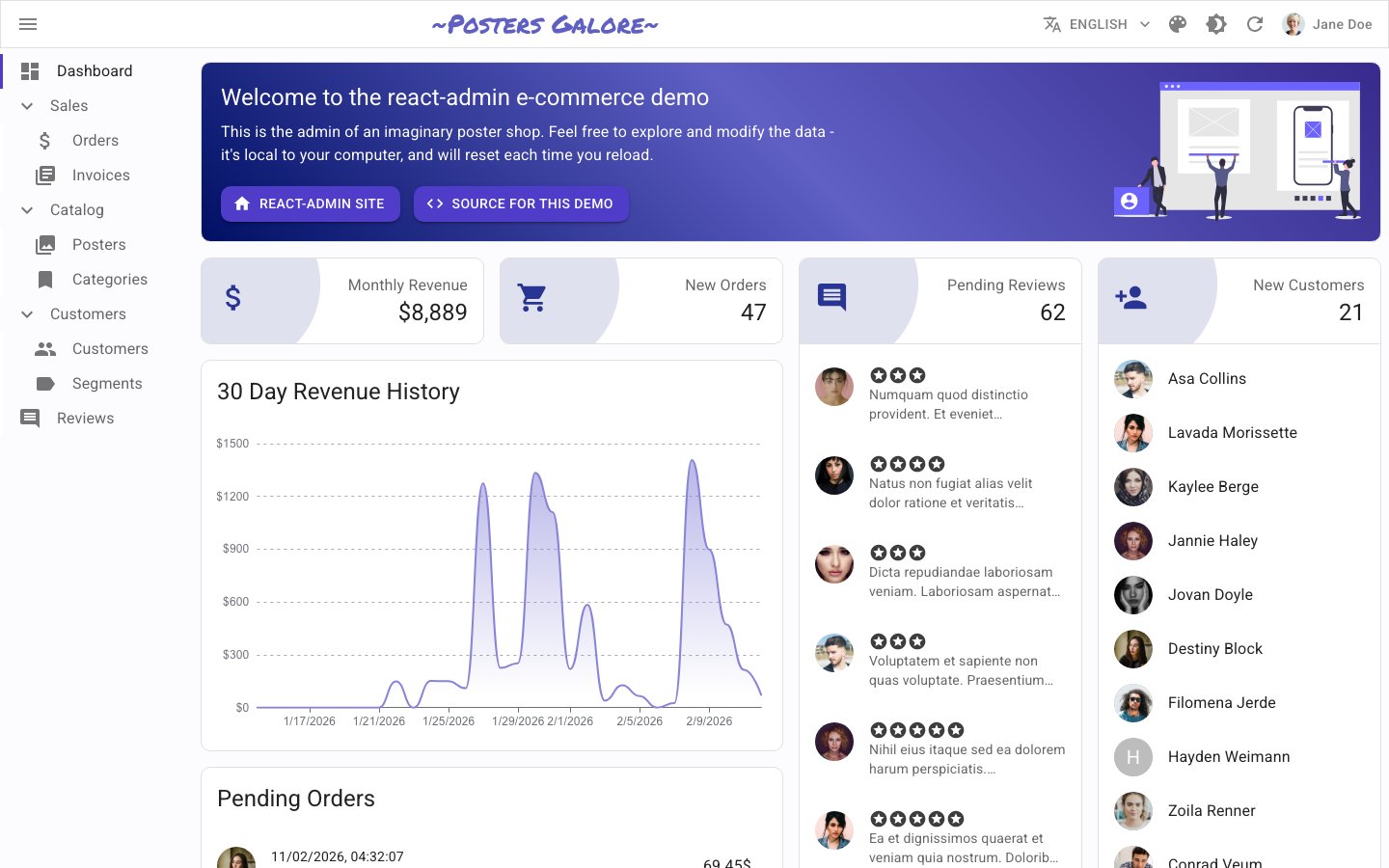The image size is (1389, 868).
Task: Click the refresh icon in top bar
Action: pos(1255,24)
